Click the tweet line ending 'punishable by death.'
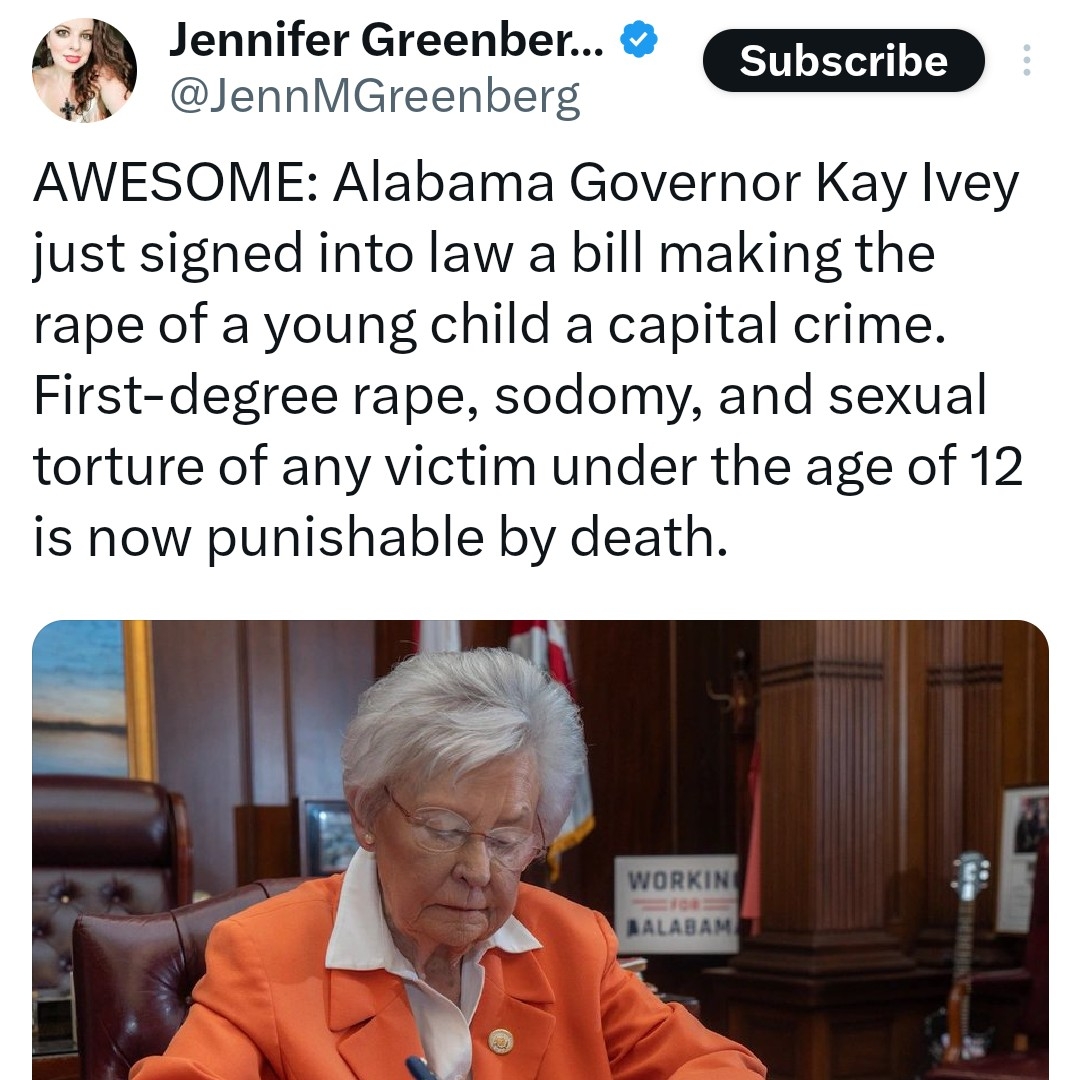This screenshot has height=1080, width=1080. (x=380, y=537)
